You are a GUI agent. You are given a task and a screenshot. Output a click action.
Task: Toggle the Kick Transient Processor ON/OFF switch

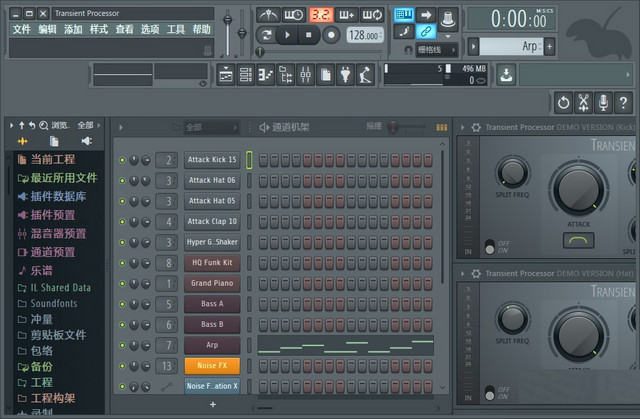point(489,247)
